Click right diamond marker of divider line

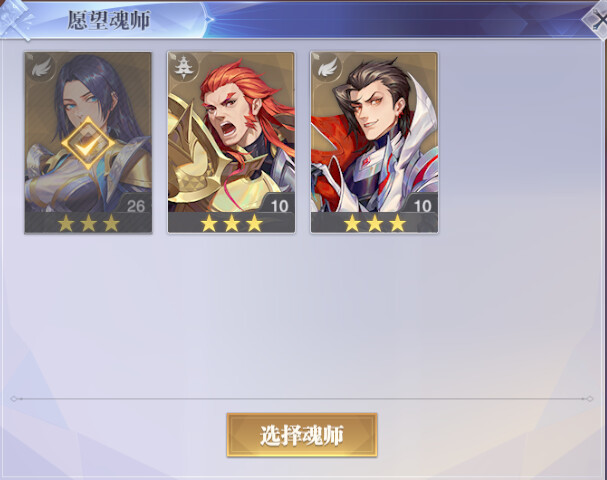tap(590, 399)
